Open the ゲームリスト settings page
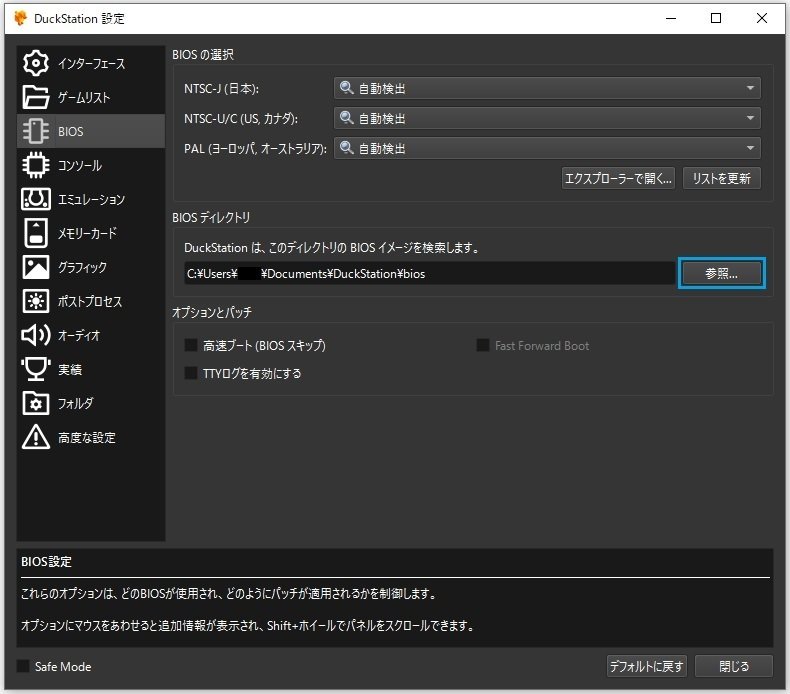The height and width of the screenshot is (694, 790). pos(91,97)
